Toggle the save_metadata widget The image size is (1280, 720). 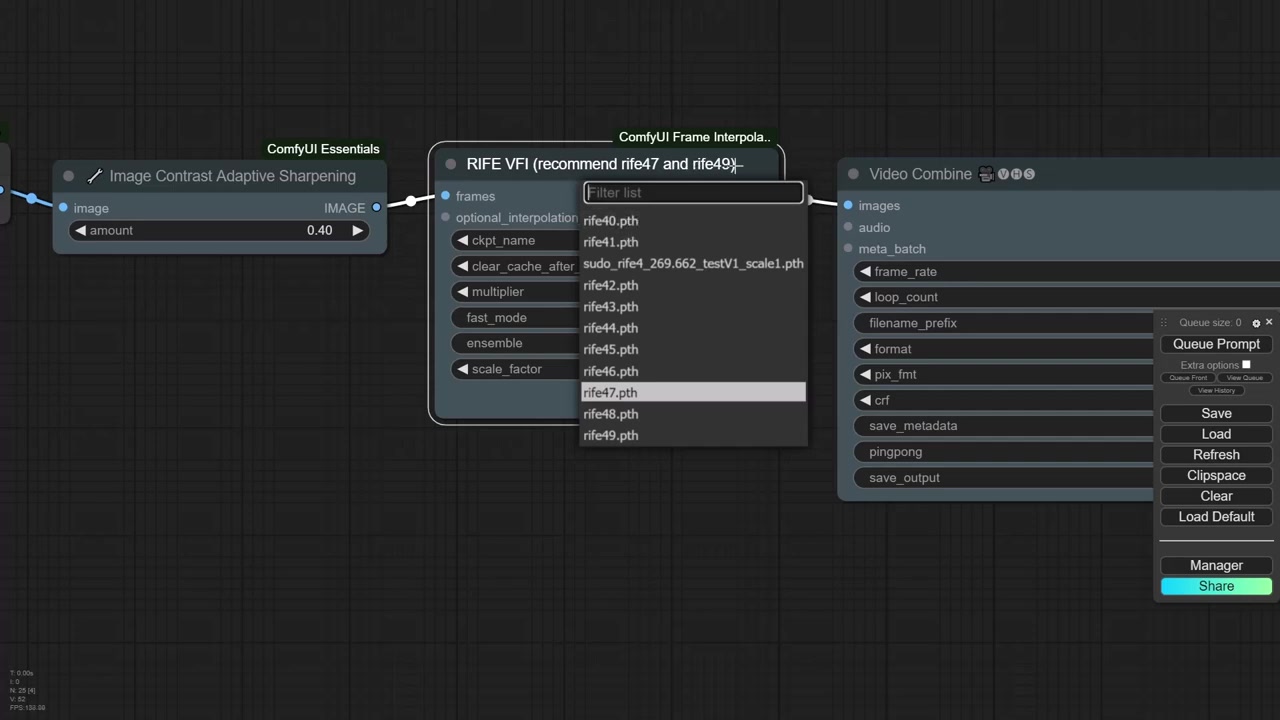tap(1004, 426)
